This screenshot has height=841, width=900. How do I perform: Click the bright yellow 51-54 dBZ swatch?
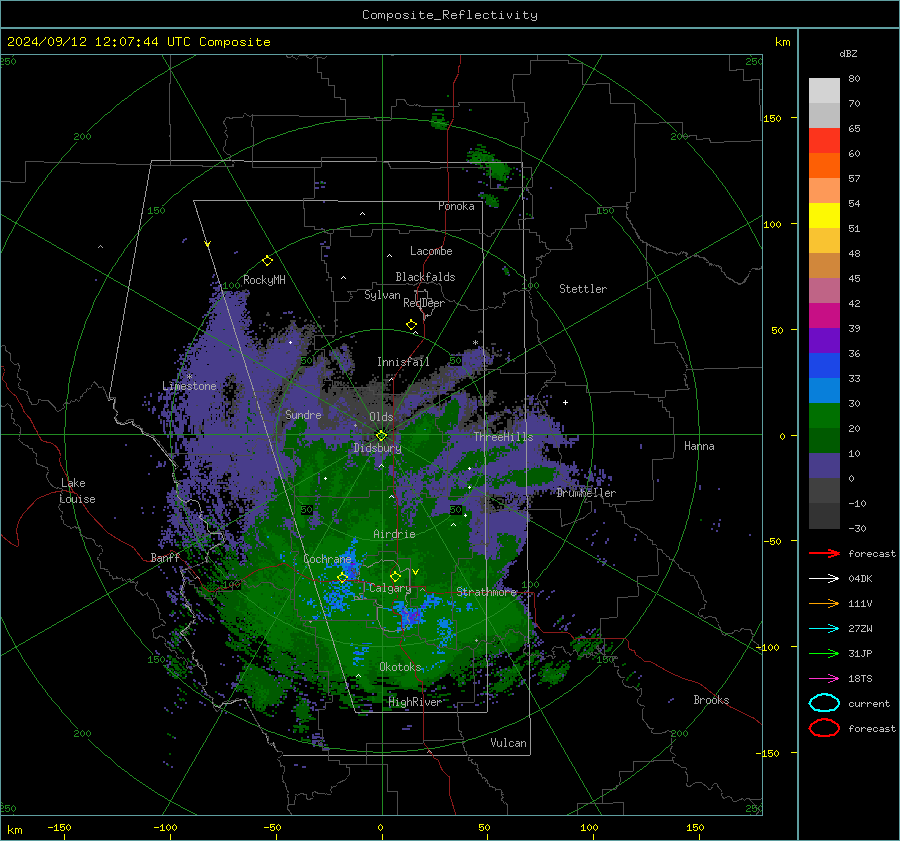(x=824, y=216)
